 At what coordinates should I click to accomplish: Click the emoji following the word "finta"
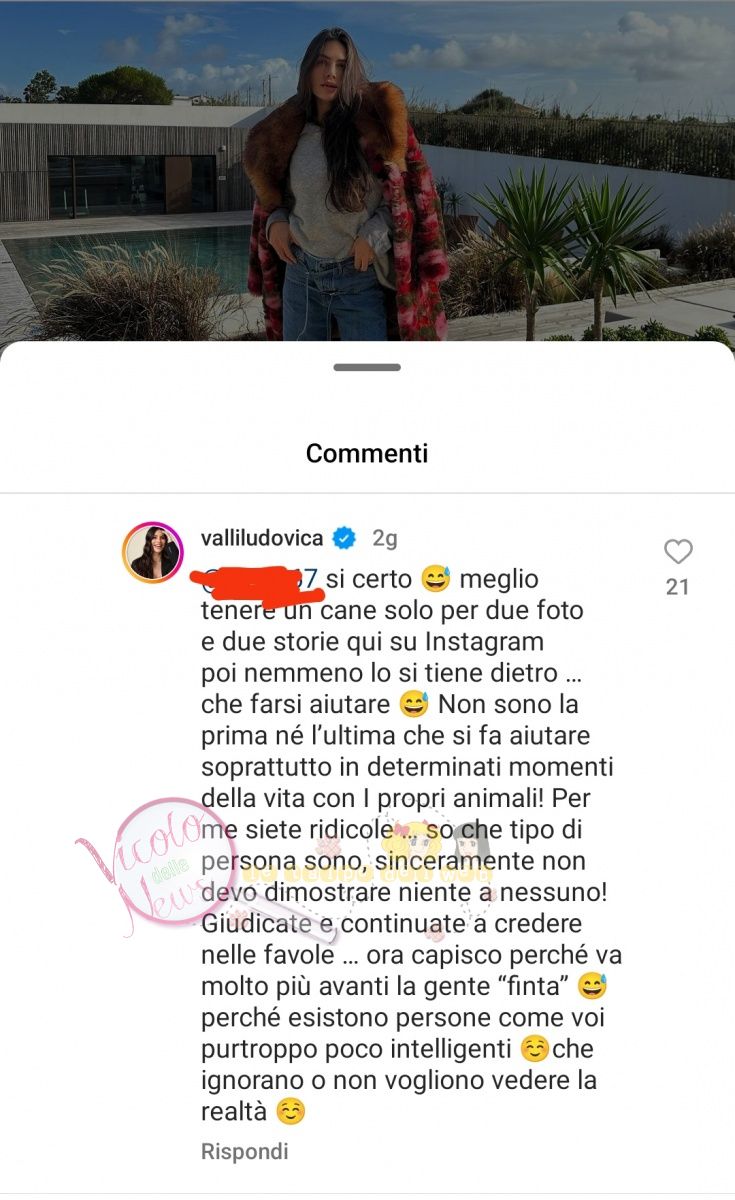(592, 987)
